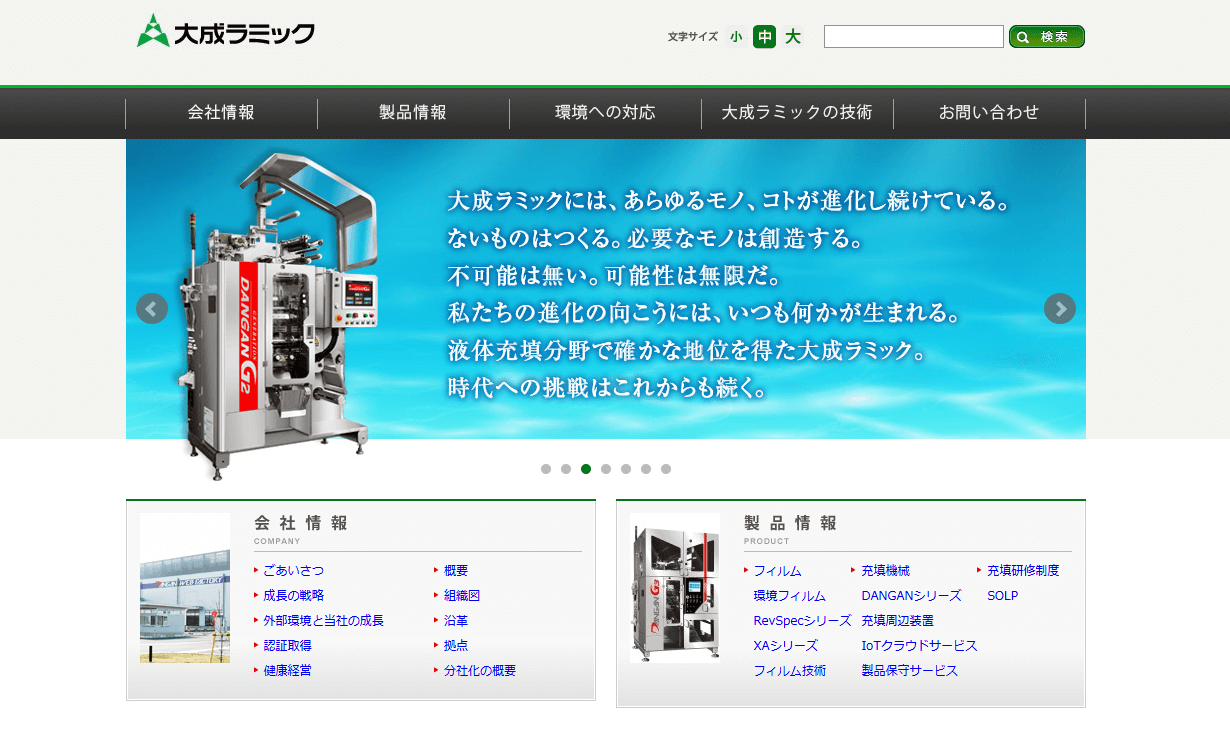The height and width of the screenshot is (730, 1230).
Task: Open the お問い合わせ navigation menu
Action: [989, 113]
